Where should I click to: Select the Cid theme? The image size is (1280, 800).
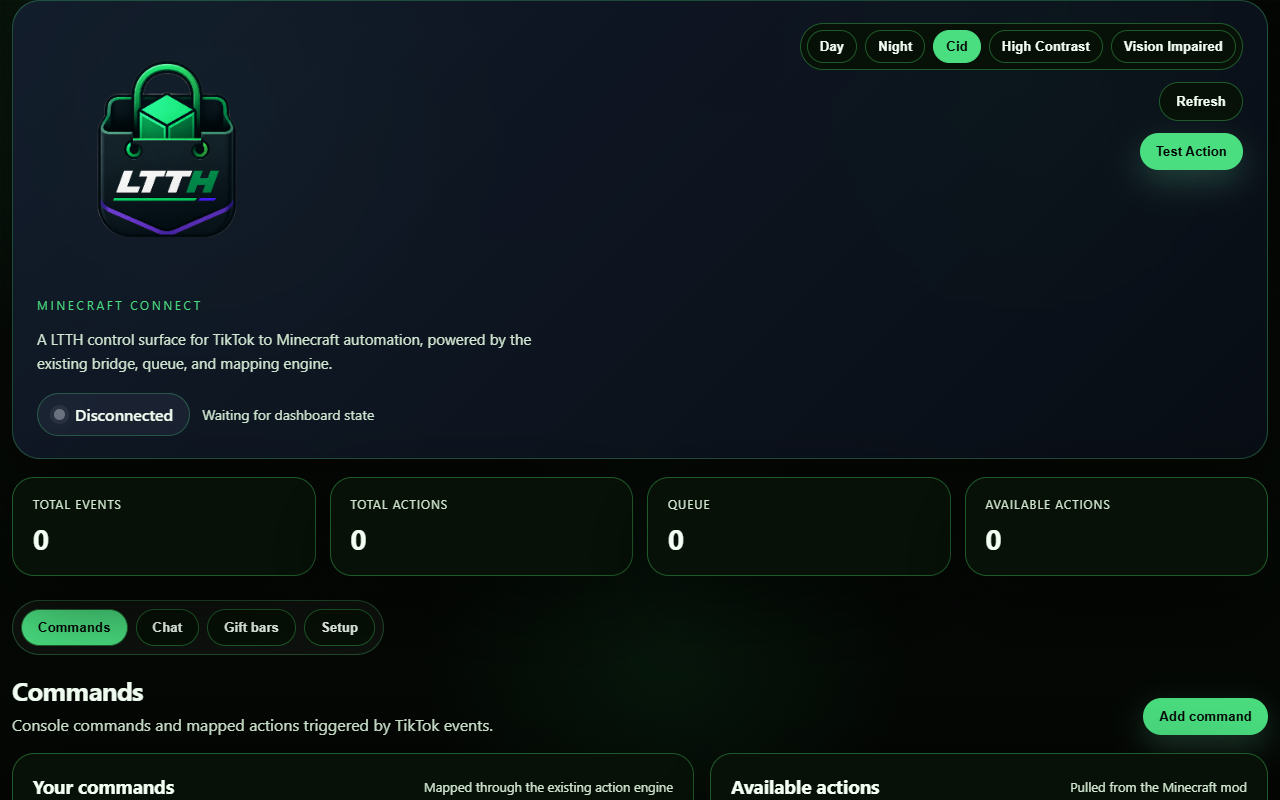[x=957, y=46]
